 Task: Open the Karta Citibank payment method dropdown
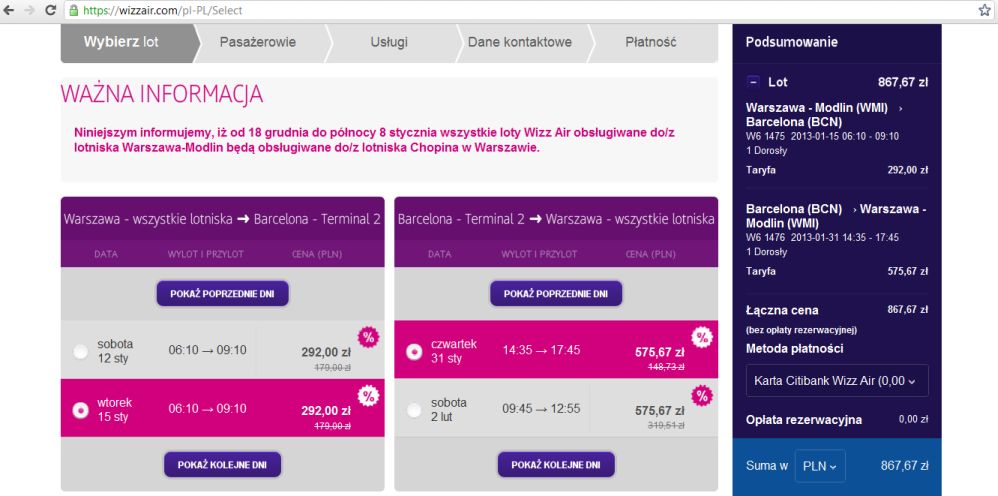point(837,381)
